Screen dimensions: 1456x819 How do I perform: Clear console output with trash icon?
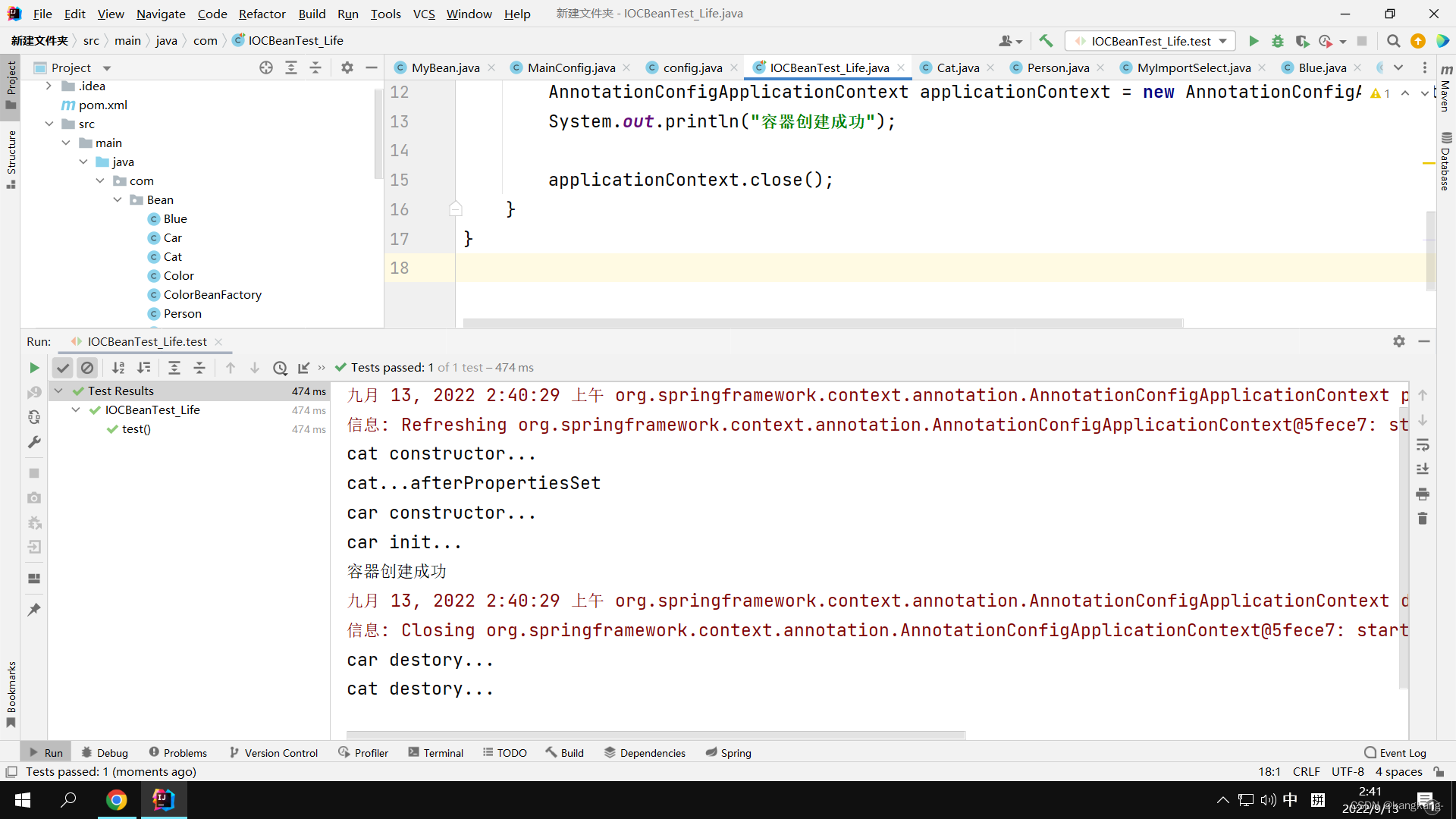[x=1423, y=519]
